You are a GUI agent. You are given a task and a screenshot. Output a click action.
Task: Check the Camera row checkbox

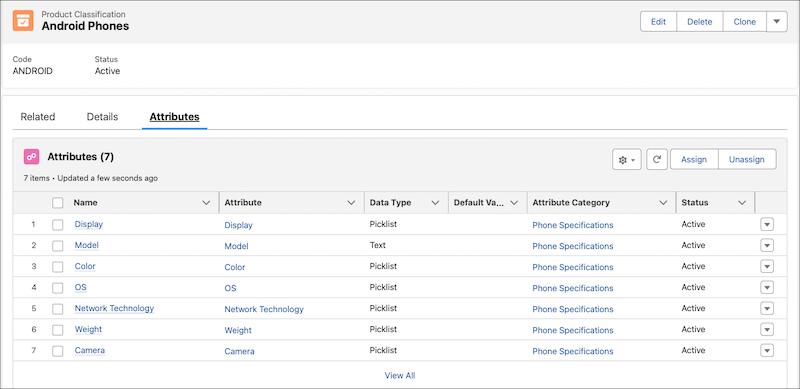tap(58, 351)
